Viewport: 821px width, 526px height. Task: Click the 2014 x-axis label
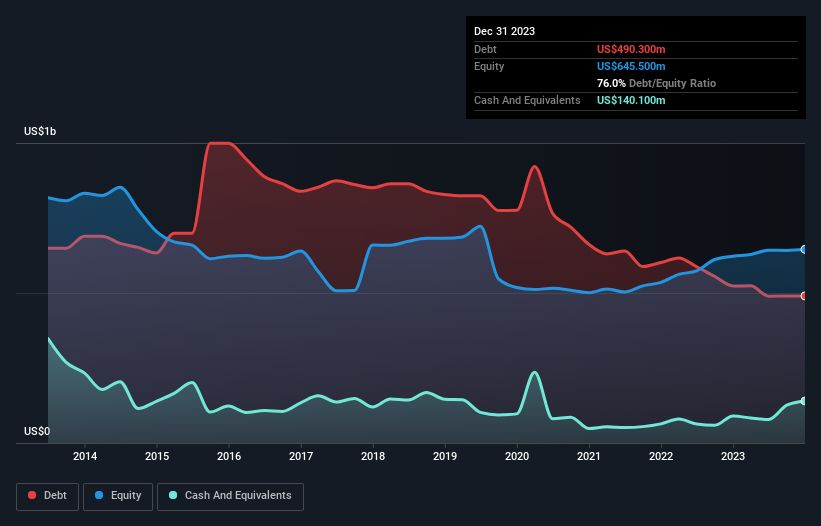click(85, 456)
